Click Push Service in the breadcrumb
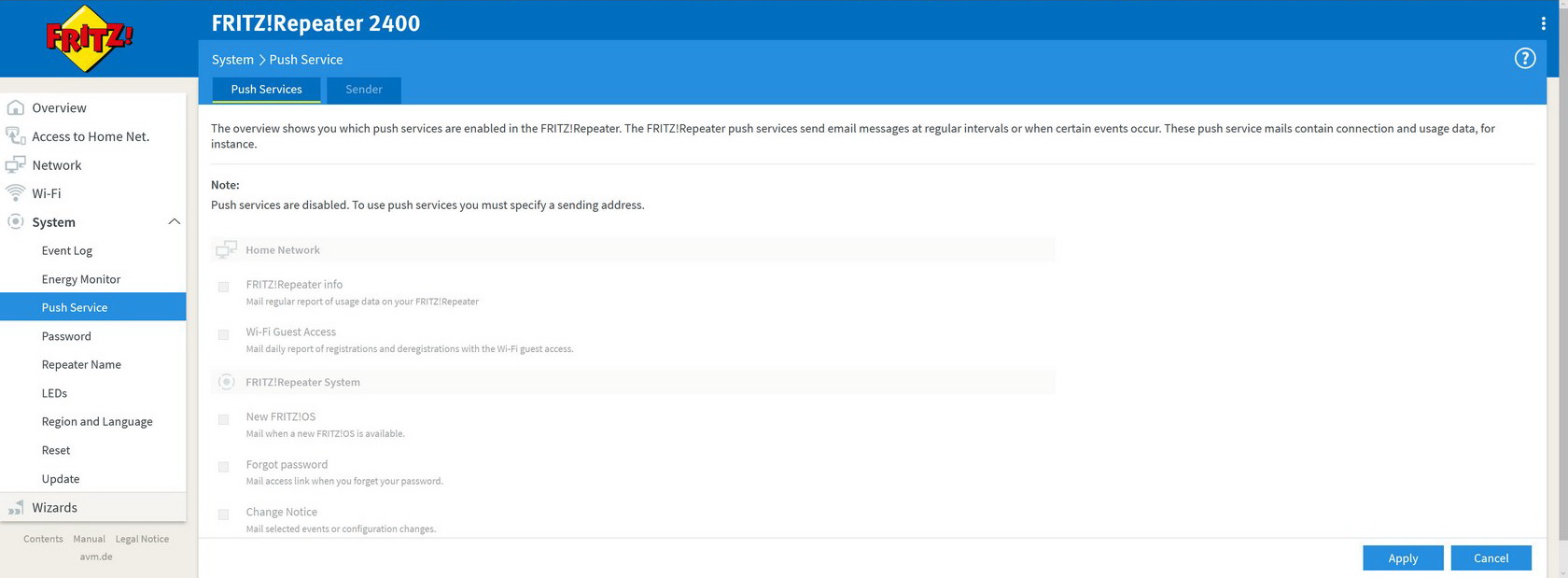 pos(306,59)
